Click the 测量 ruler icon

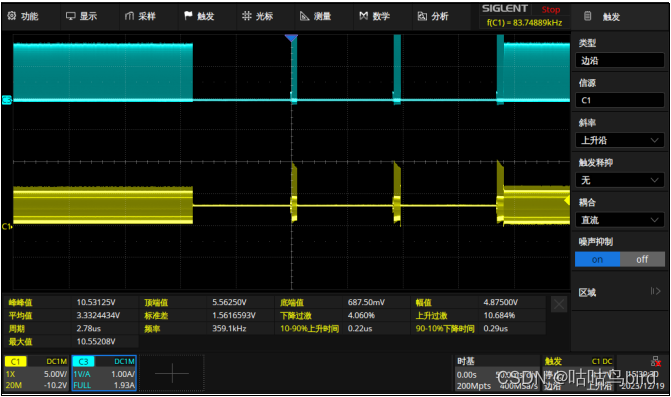pos(305,16)
